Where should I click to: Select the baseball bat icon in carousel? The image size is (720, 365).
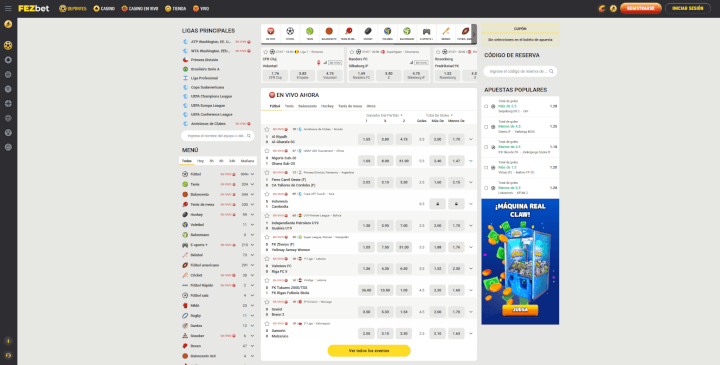click(445, 31)
